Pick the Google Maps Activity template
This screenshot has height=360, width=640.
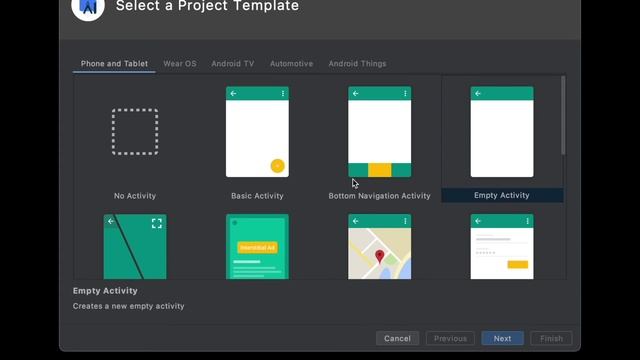point(380,247)
